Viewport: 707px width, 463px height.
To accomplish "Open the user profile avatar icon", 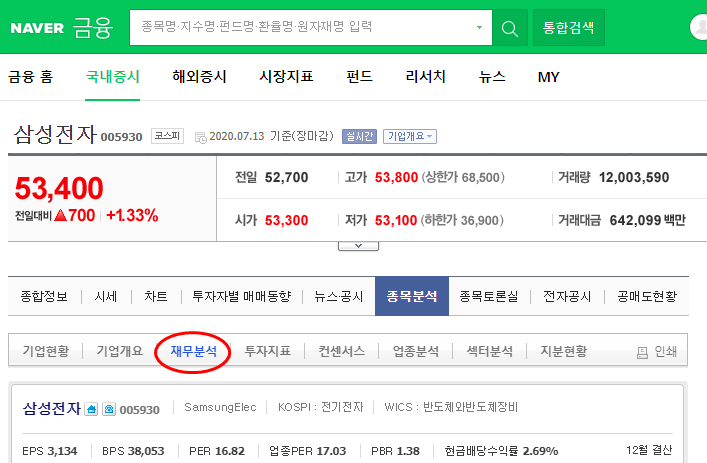I will tap(699, 27).
